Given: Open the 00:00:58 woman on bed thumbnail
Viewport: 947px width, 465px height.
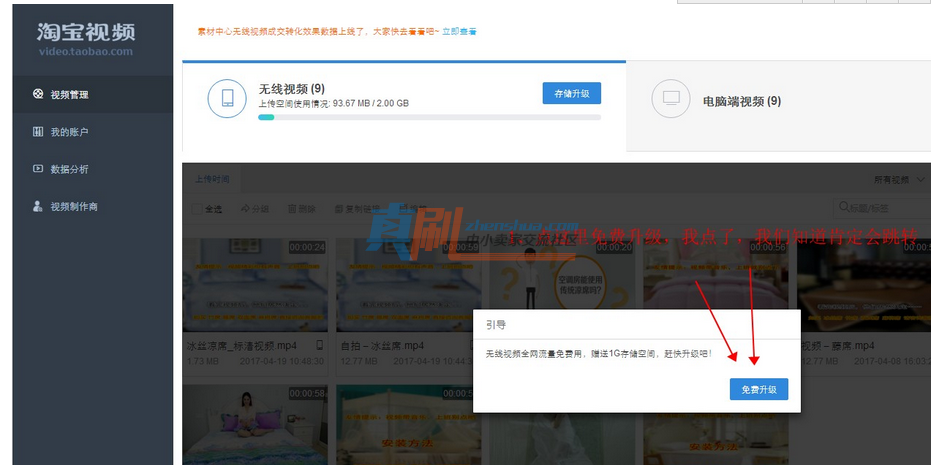Looking at the screenshot, I should point(255,425).
